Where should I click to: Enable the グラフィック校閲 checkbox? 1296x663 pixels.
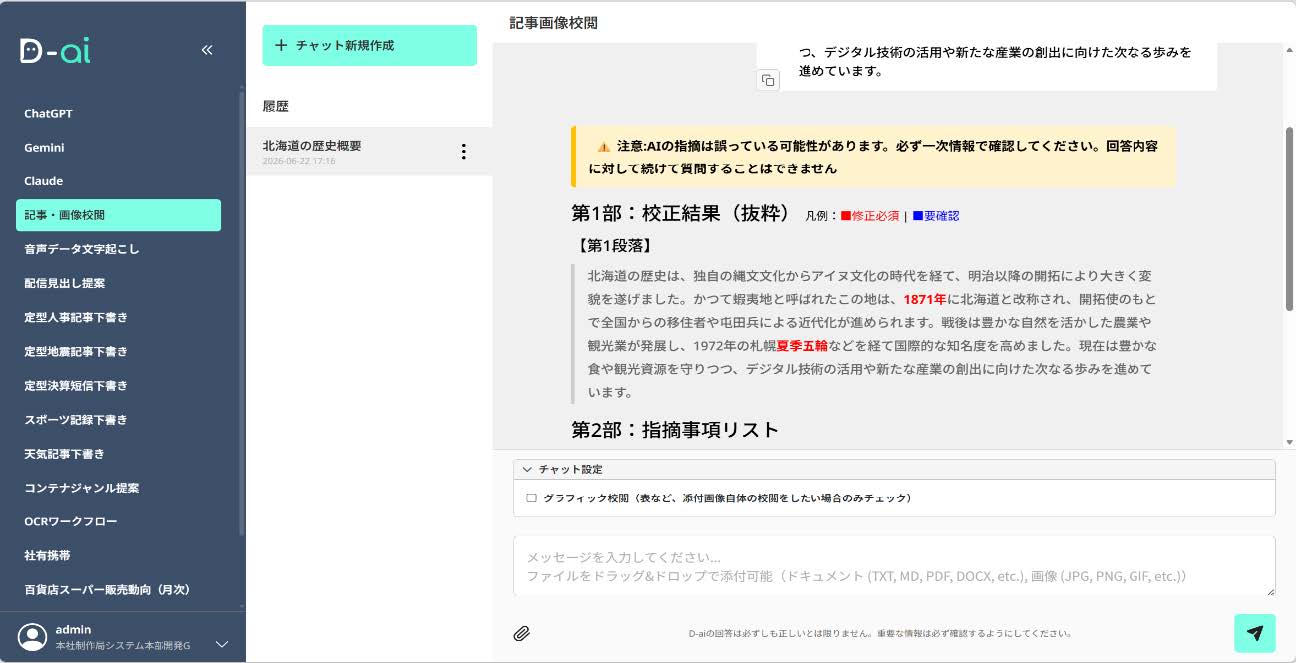click(532, 498)
